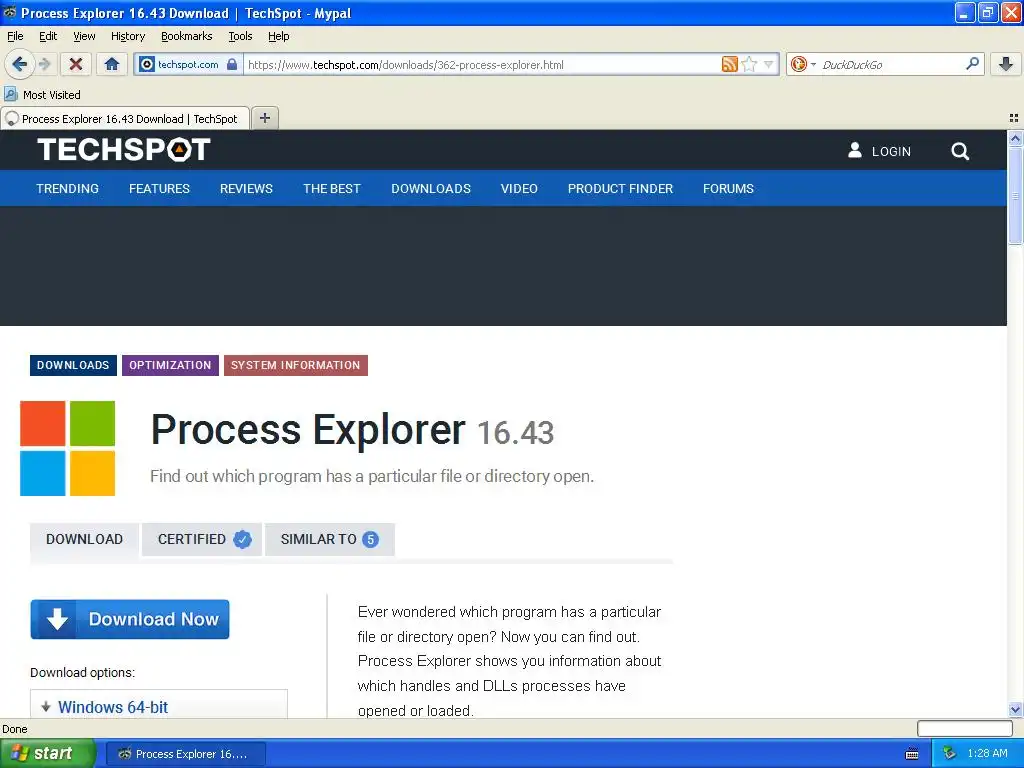Screen dimensions: 1024x768
Task: Go to FEATURES in the site navigation
Action: coord(159,189)
